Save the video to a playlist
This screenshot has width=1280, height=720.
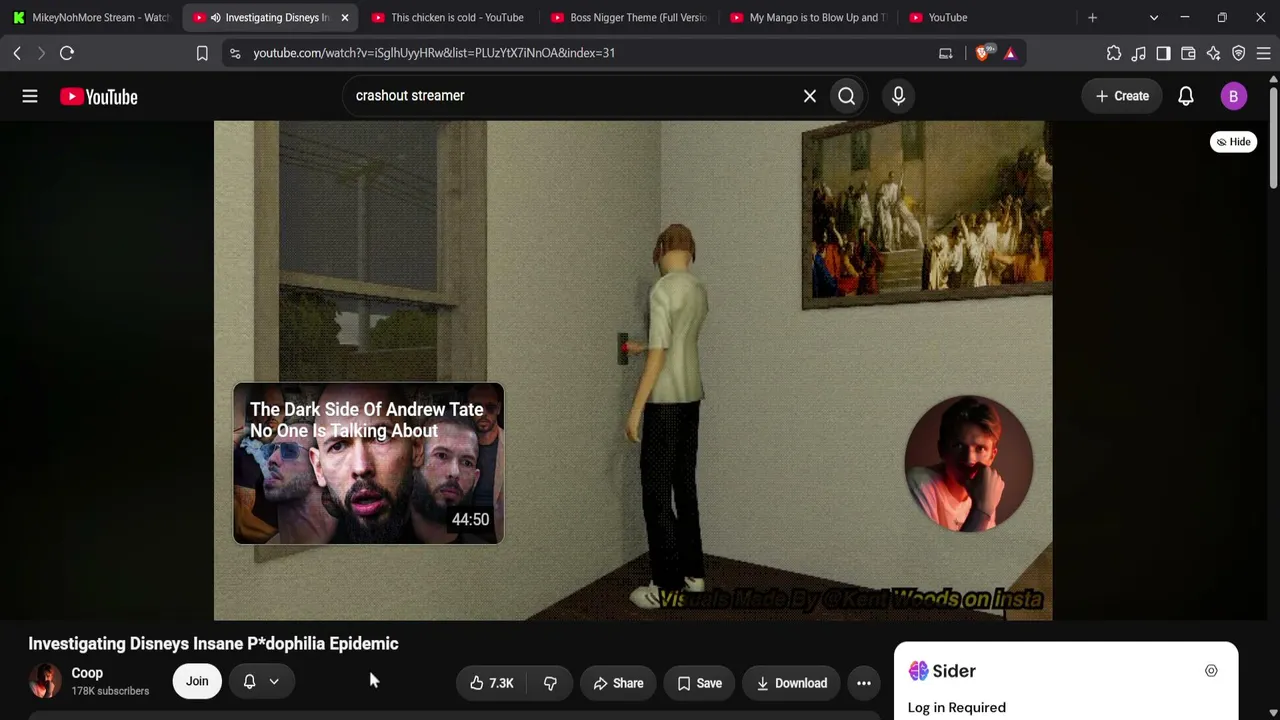point(699,683)
